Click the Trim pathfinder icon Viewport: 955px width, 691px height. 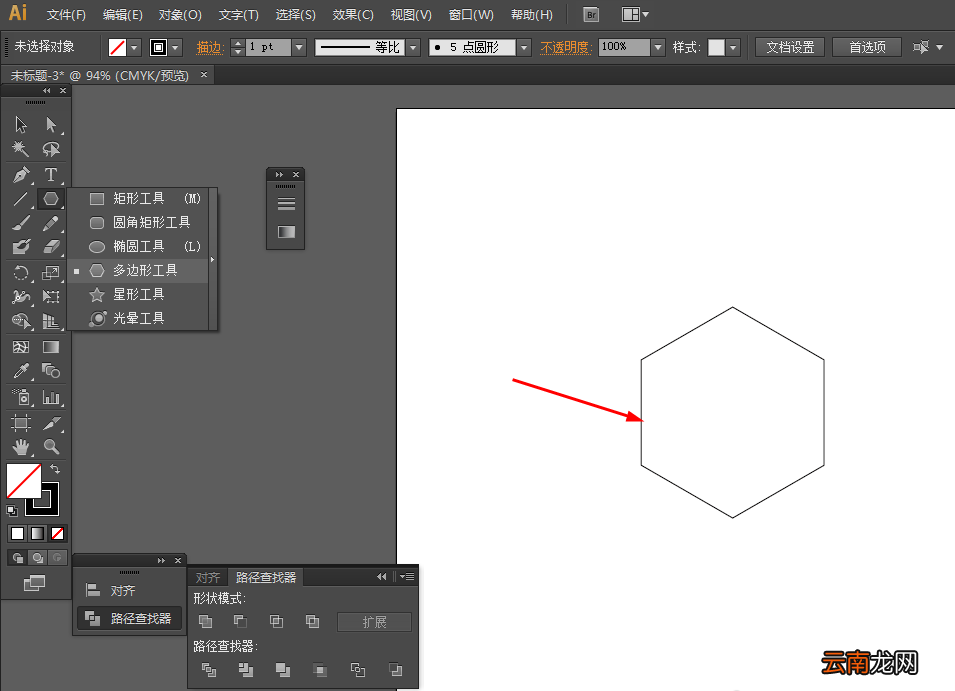click(x=245, y=670)
